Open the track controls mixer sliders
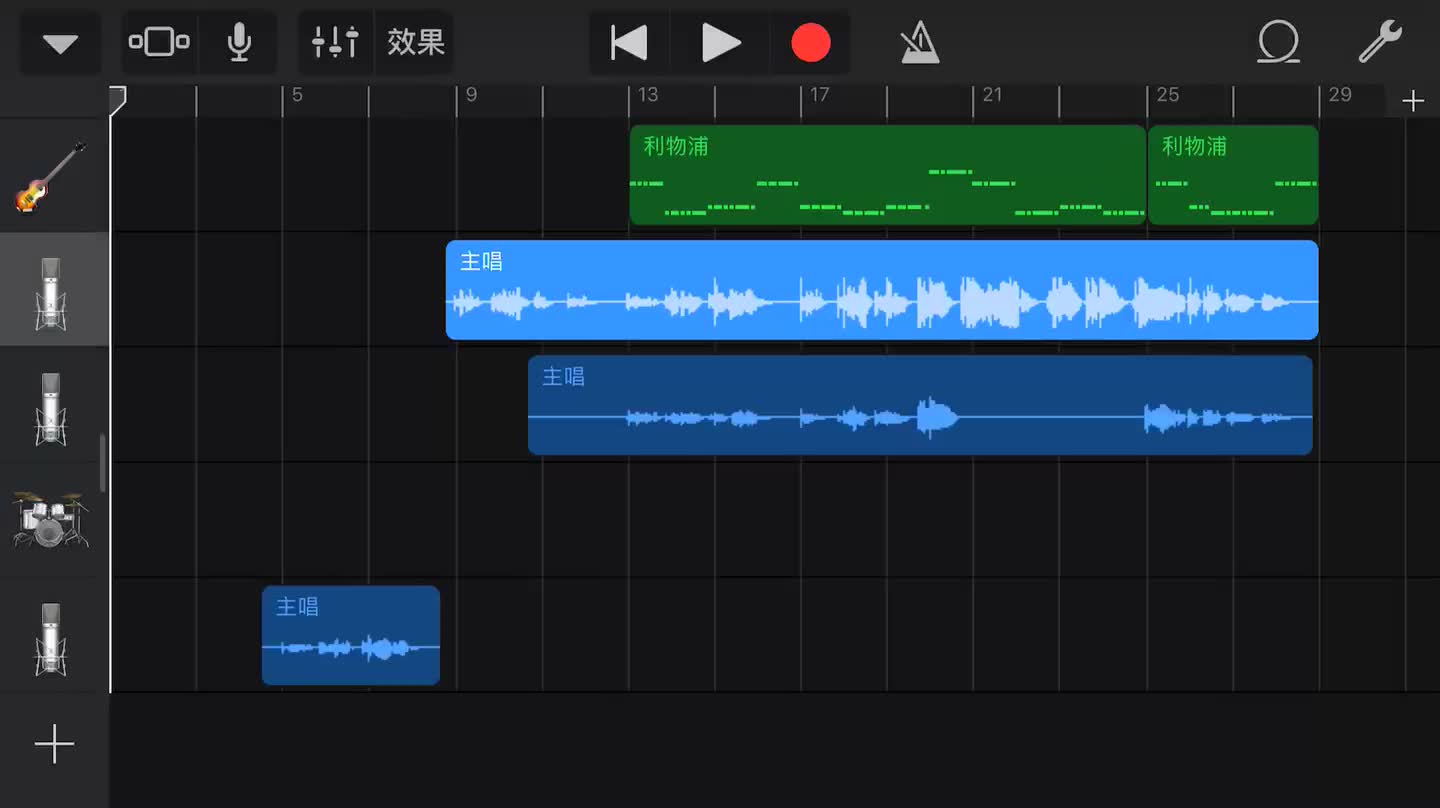This screenshot has height=808, width=1440. 335,42
